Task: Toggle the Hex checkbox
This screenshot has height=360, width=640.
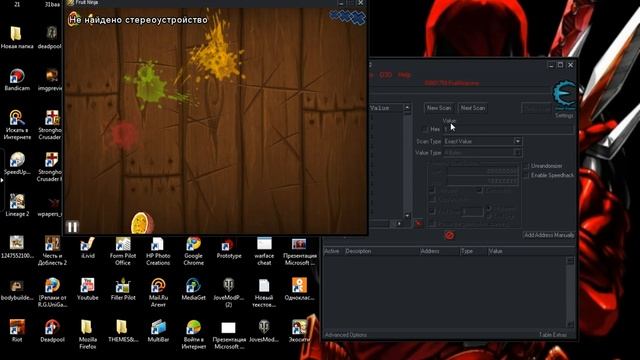Action: click(426, 129)
